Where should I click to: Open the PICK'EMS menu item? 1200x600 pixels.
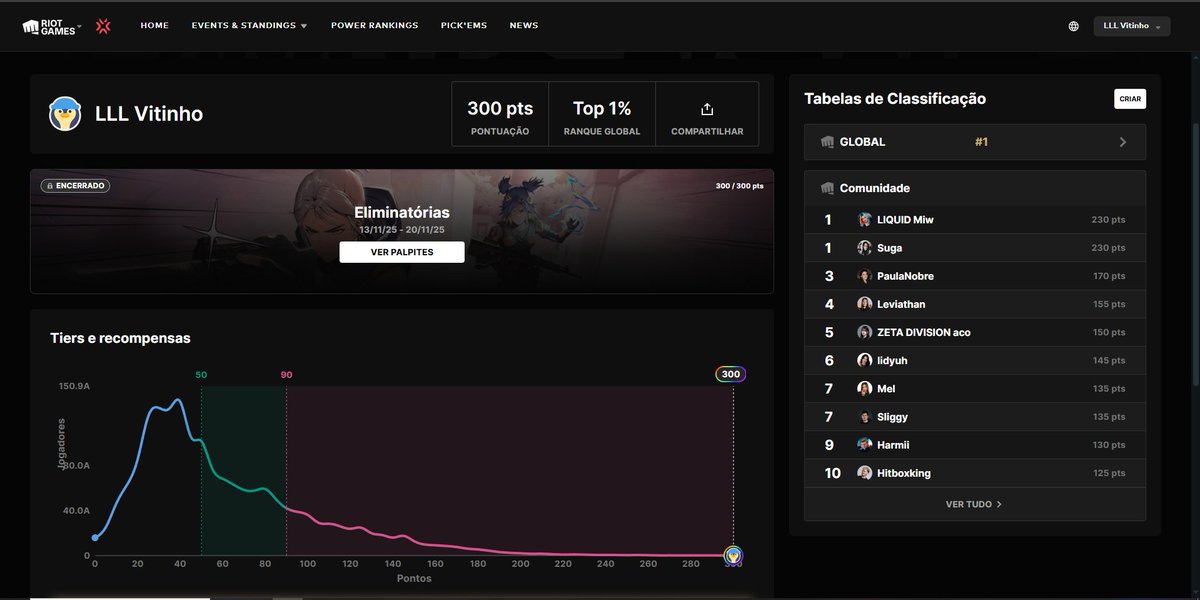(463, 26)
